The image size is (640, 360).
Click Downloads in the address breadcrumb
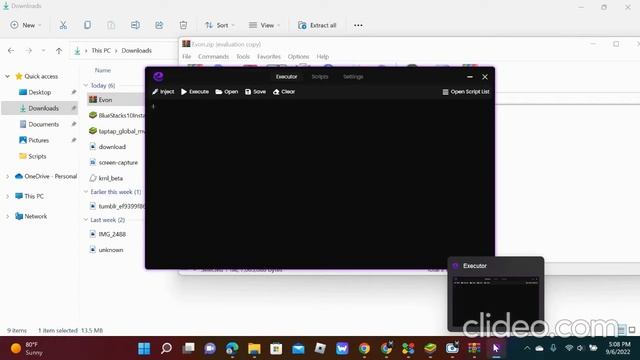click(x=136, y=51)
